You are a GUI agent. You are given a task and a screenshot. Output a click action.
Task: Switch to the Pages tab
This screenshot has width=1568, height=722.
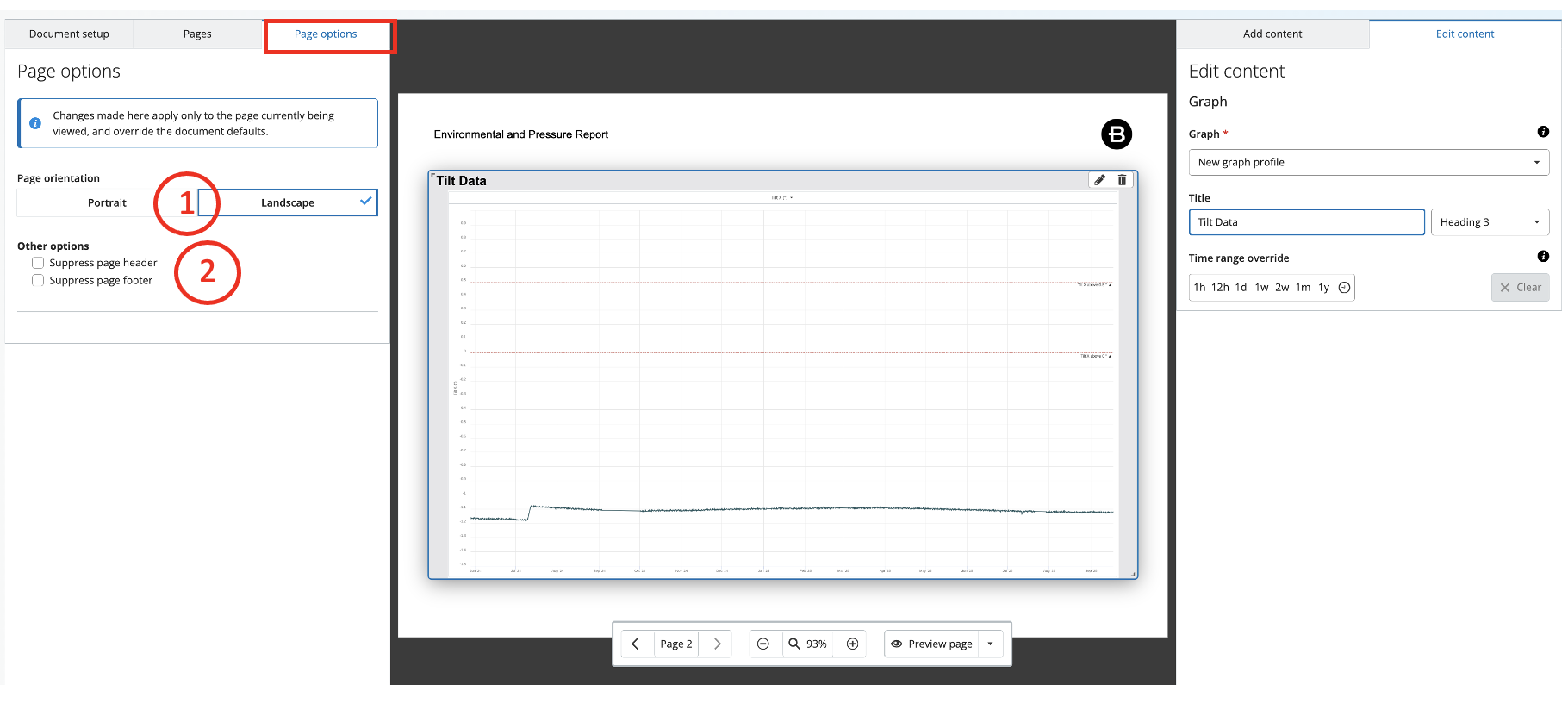197,34
